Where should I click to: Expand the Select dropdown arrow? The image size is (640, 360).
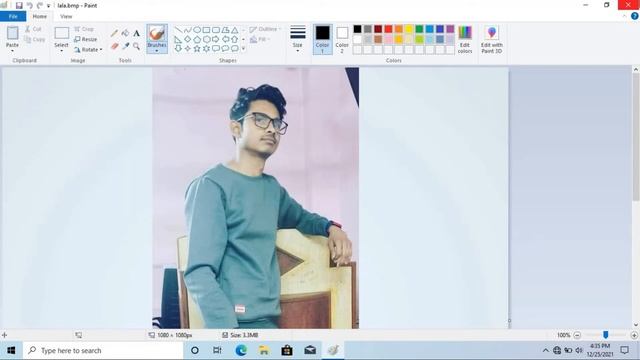[61, 51]
